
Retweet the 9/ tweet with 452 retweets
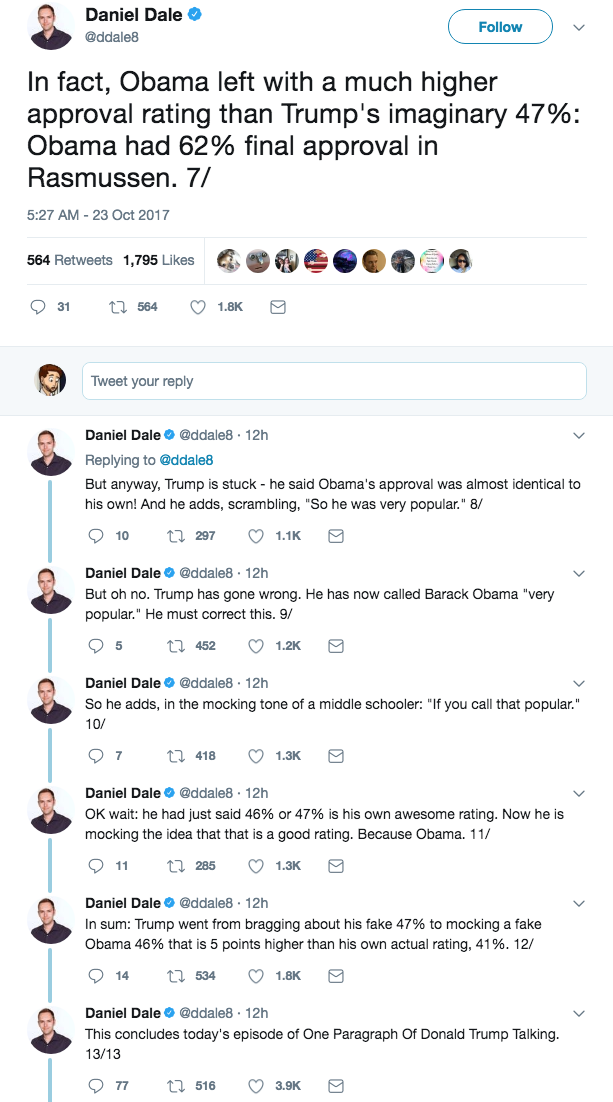pos(174,646)
